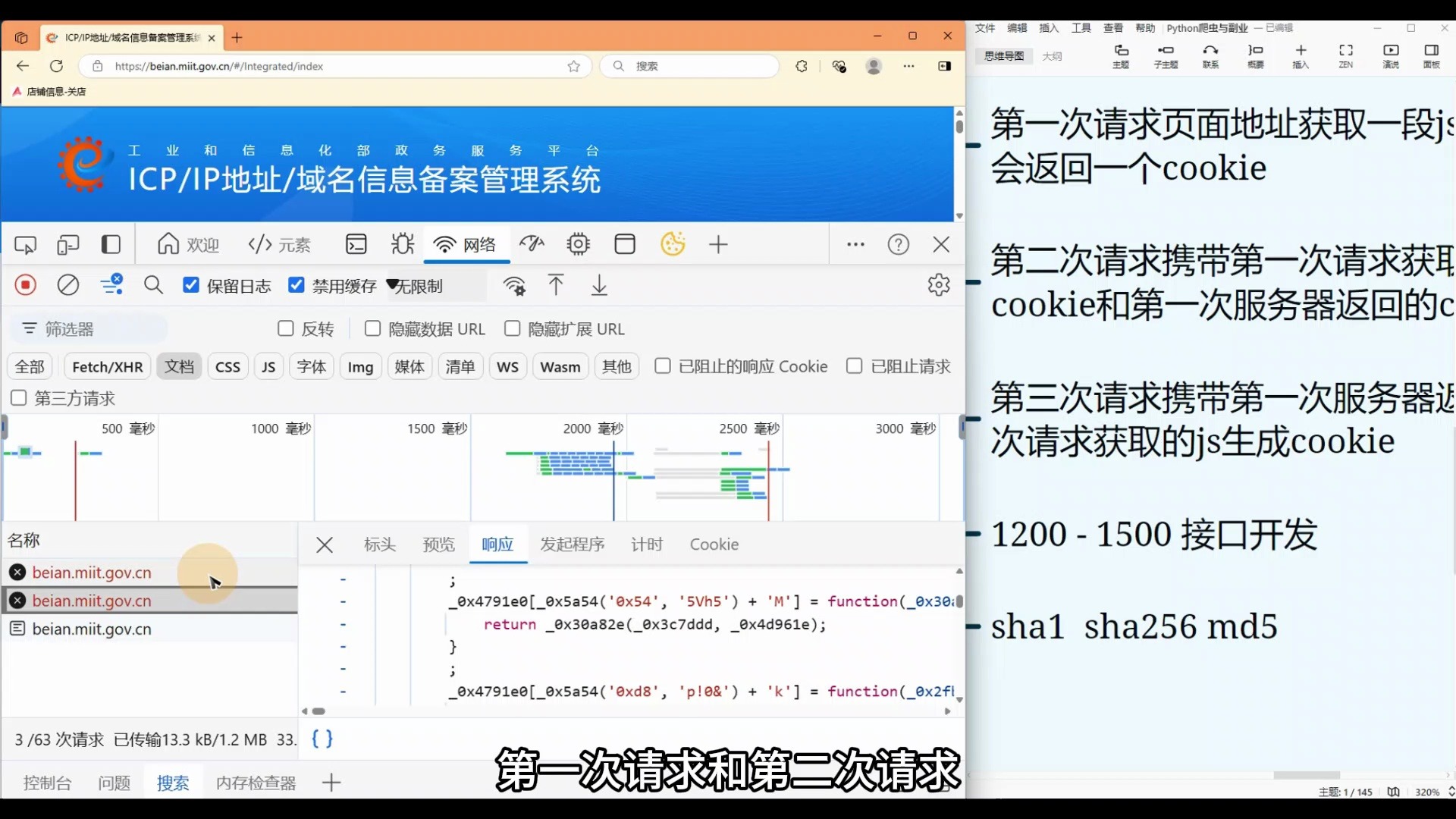Select Fetch/XHR request type filter

pos(108,367)
